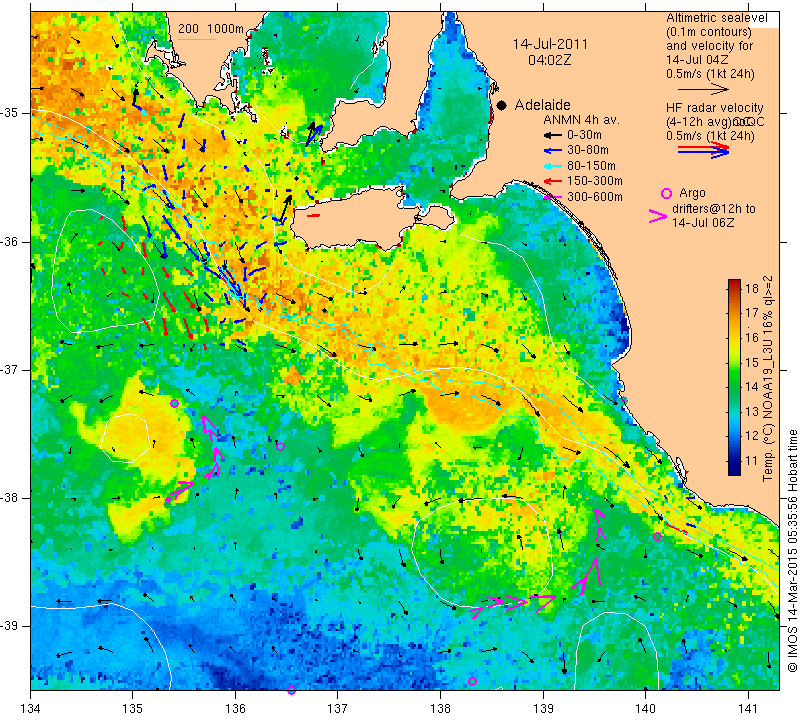Click the temperature color bar
Viewport: 800px width, 720px height.
(x=734, y=377)
